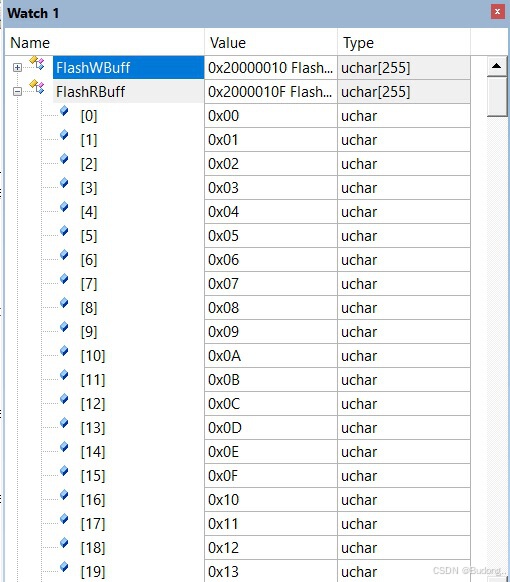This screenshot has height=582, width=510.
Task: Click the element icon next to [10]
Action: tap(64, 351)
